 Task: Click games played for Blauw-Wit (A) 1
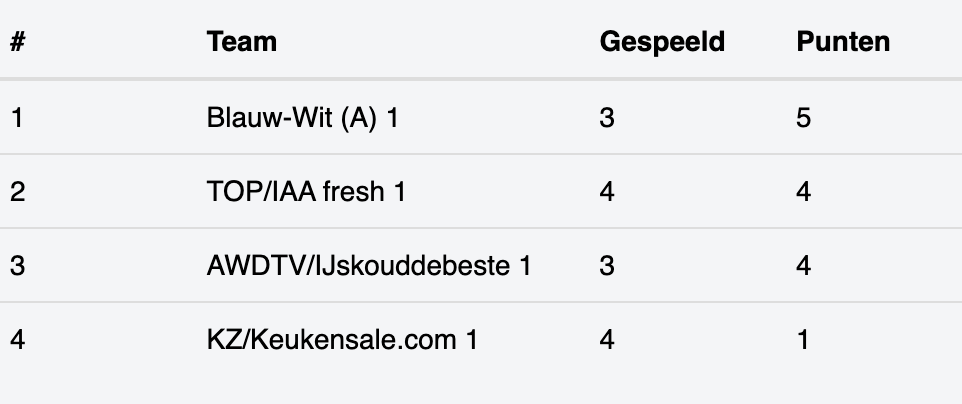point(607,117)
